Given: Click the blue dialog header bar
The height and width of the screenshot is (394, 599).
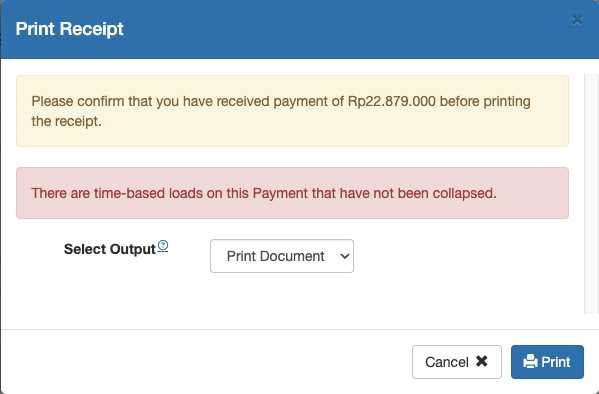Looking at the screenshot, I should point(300,29).
